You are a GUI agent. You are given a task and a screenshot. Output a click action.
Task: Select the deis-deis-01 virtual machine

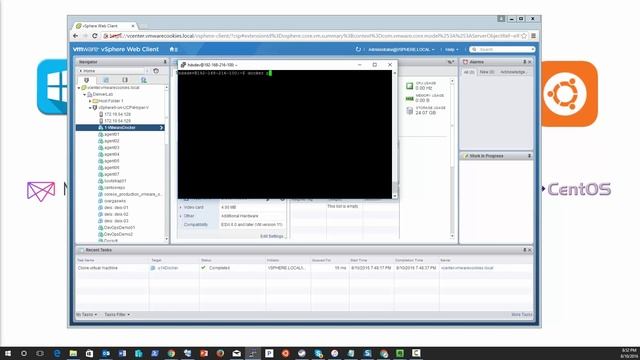point(113,208)
